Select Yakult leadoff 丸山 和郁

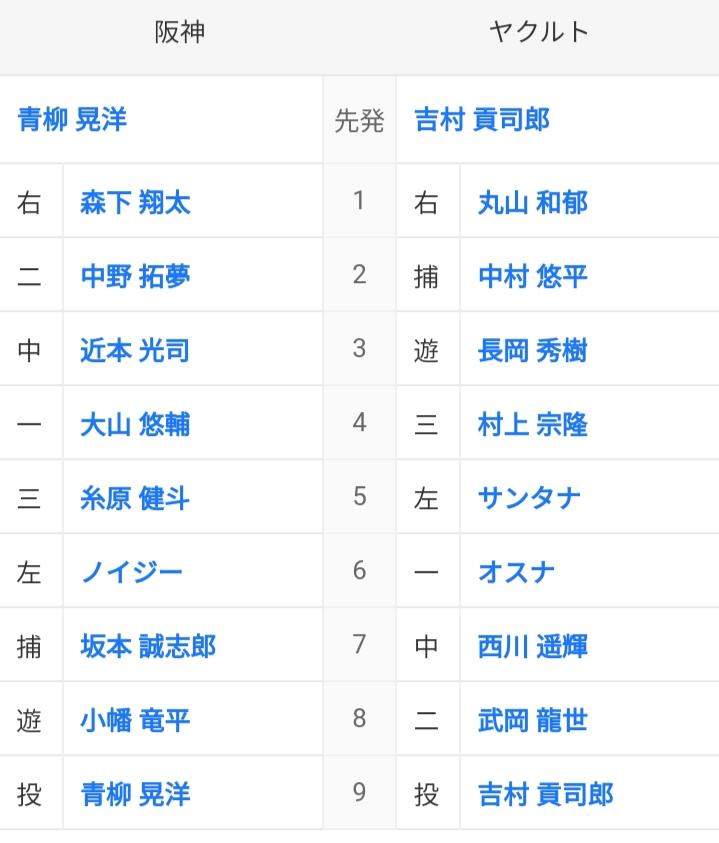point(533,203)
